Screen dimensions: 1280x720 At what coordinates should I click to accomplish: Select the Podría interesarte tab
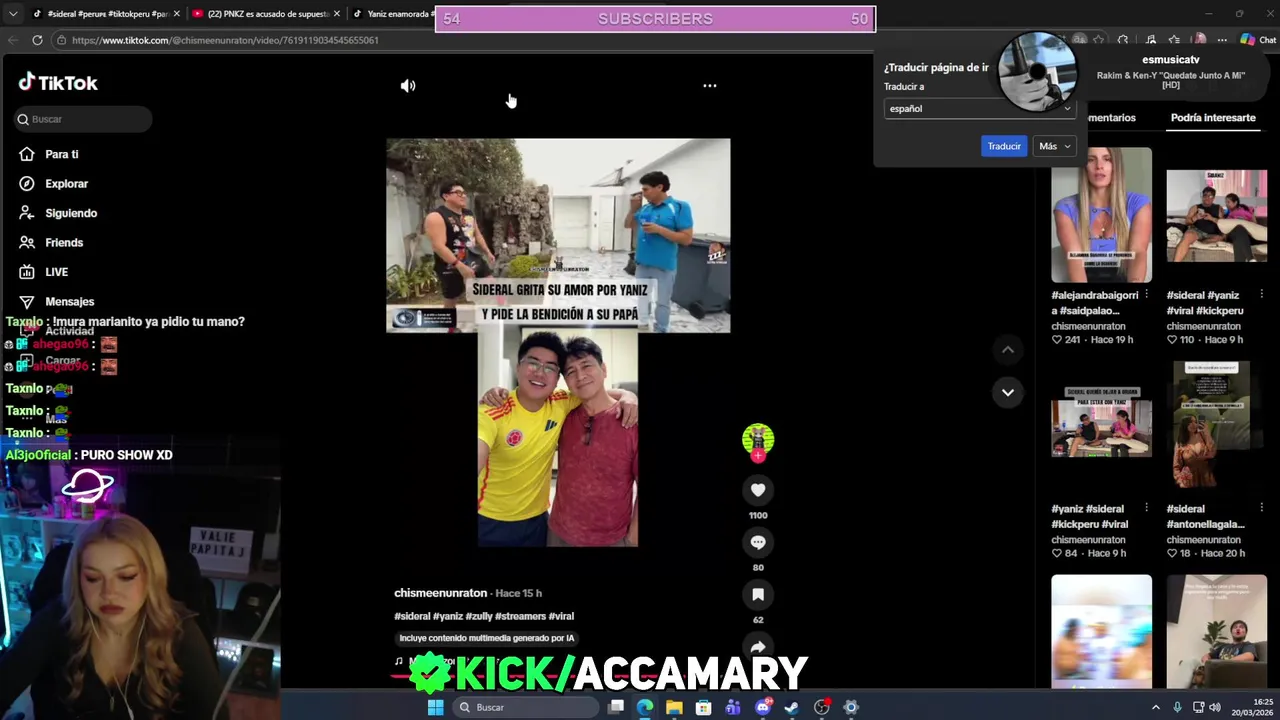1213,118
